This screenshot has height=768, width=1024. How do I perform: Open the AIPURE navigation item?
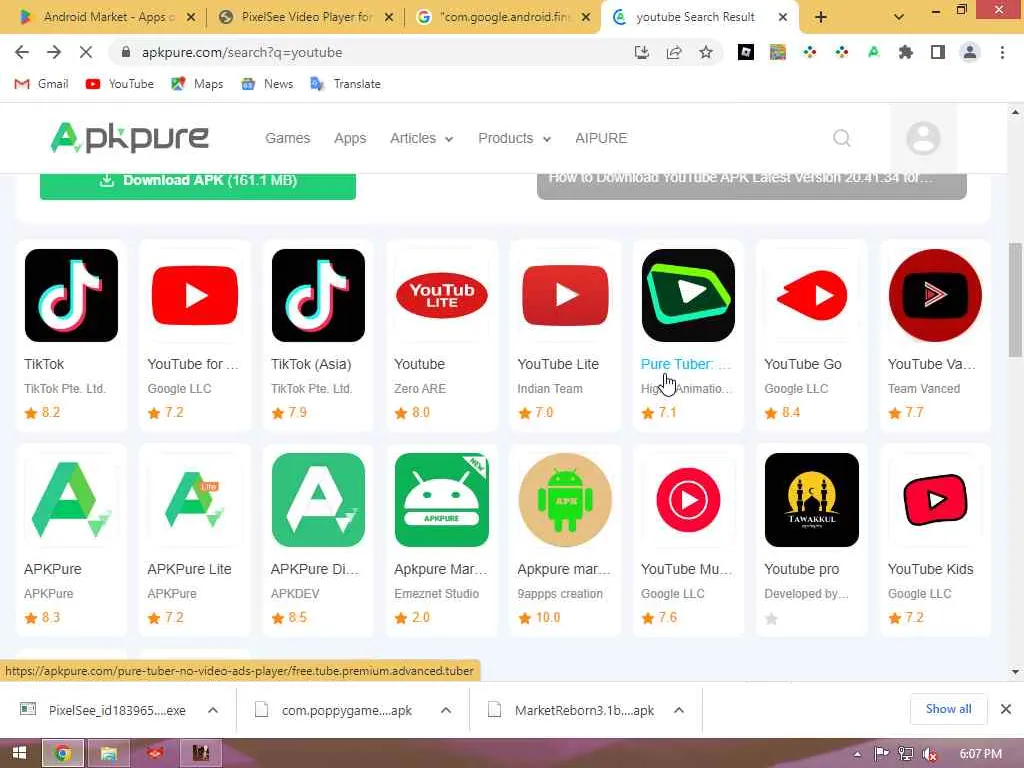coord(601,138)
